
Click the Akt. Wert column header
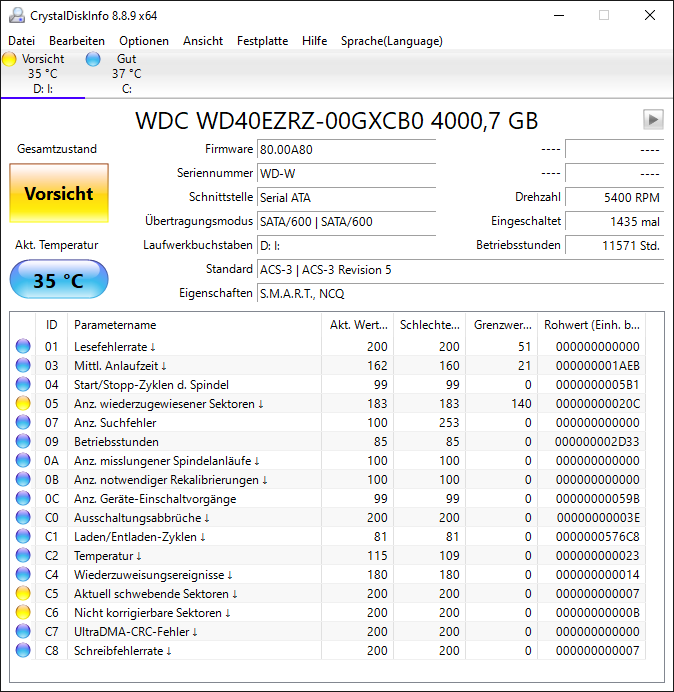(x=358, y=325)
